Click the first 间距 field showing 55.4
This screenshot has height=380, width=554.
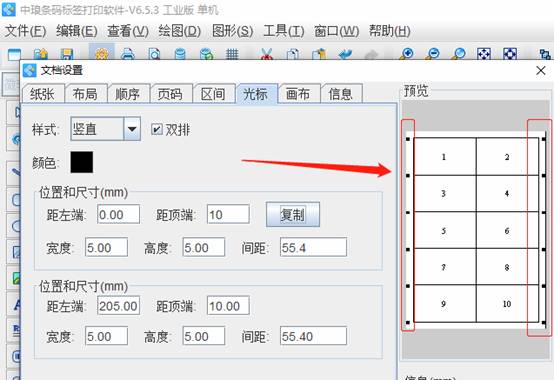click(313, 247)
